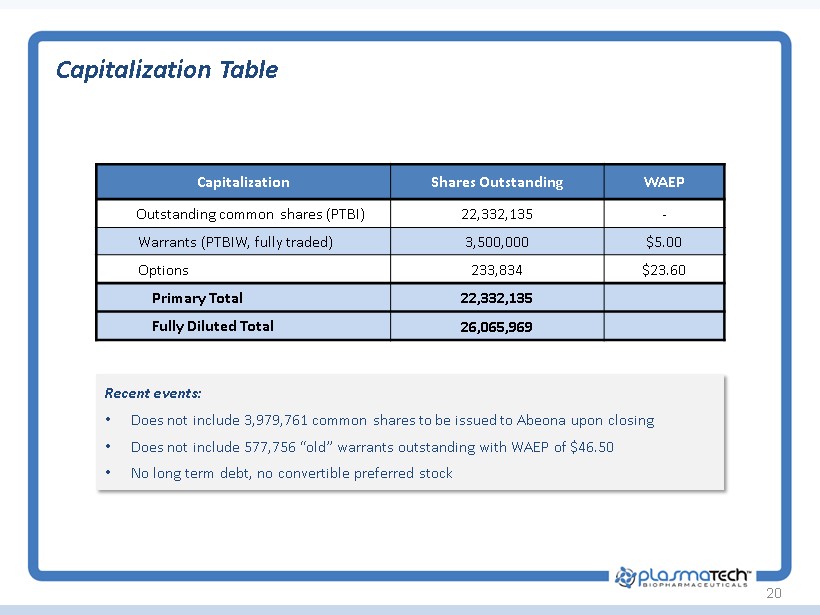Click the 233,834 options share count

(x=497, y=270)
